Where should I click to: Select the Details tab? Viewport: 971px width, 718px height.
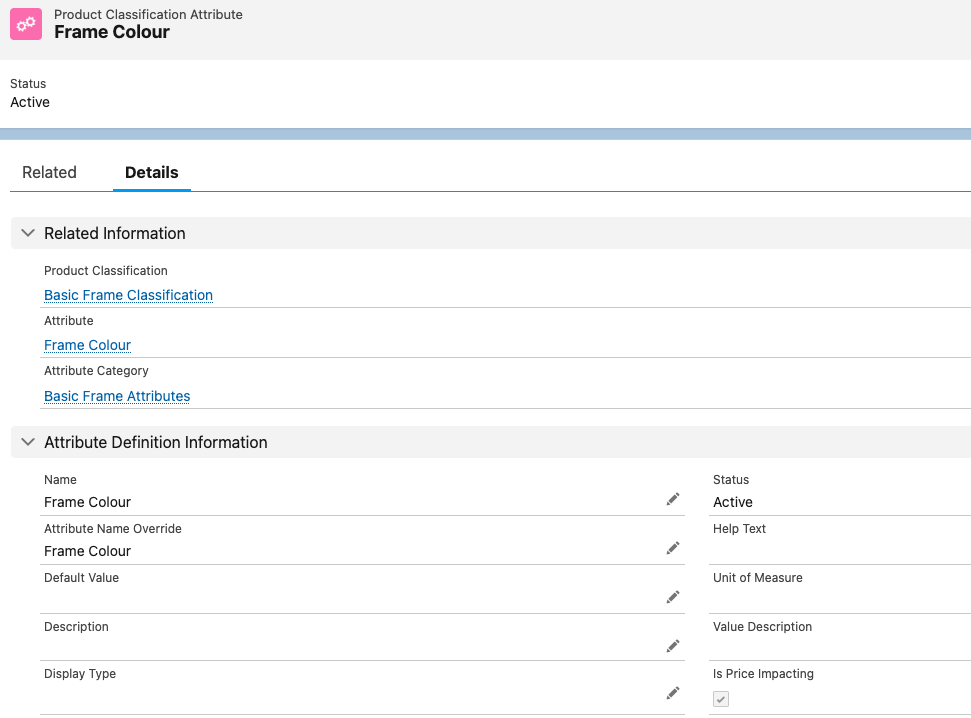tap(151, 172)
